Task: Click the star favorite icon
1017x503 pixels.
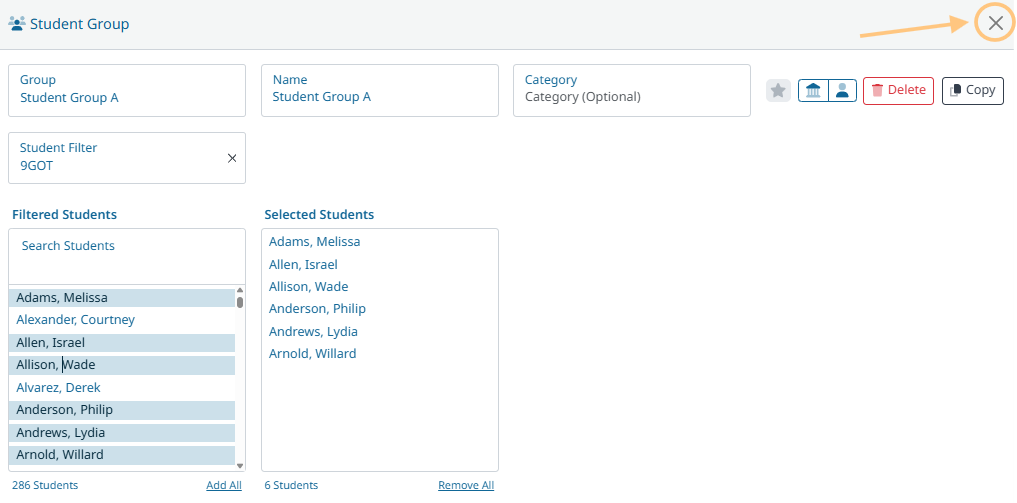Action: click(779, 91)
